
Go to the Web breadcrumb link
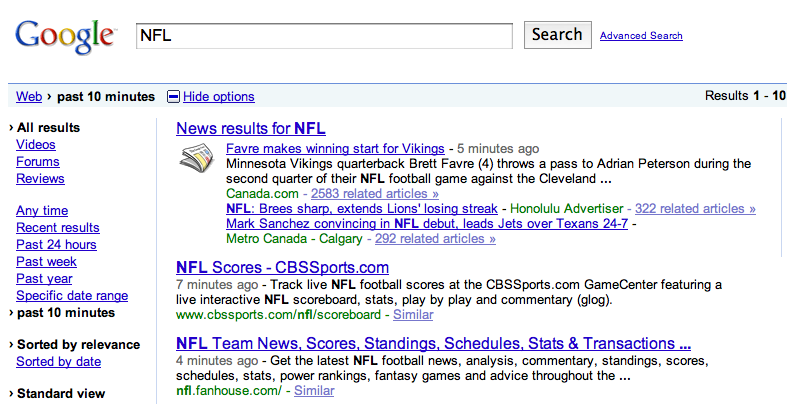click(29, 97)
